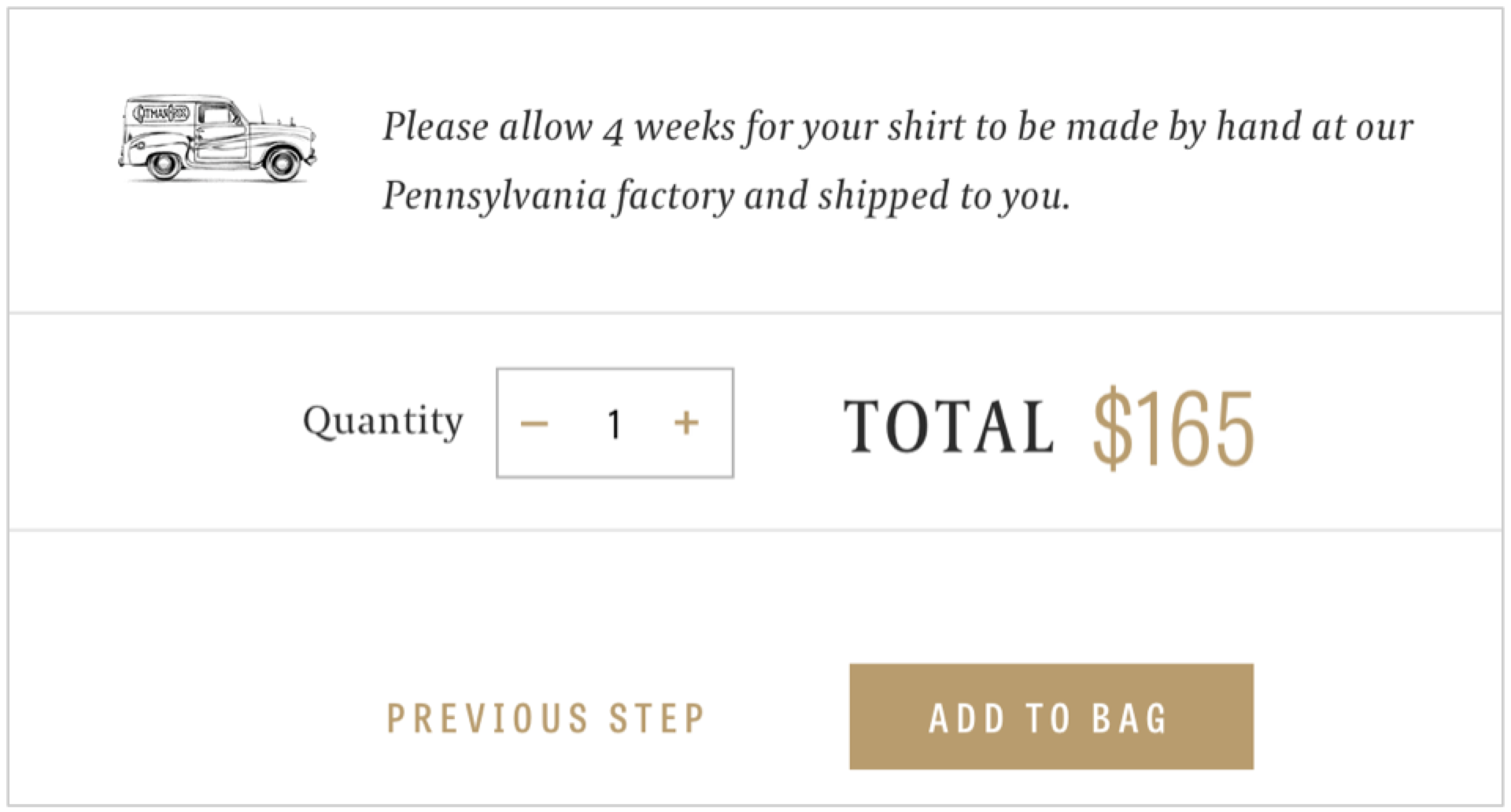The height and width of the screenshot is (812, 1511).
Task: Click the front wheel of the van
Action: (x=281, y=163)
